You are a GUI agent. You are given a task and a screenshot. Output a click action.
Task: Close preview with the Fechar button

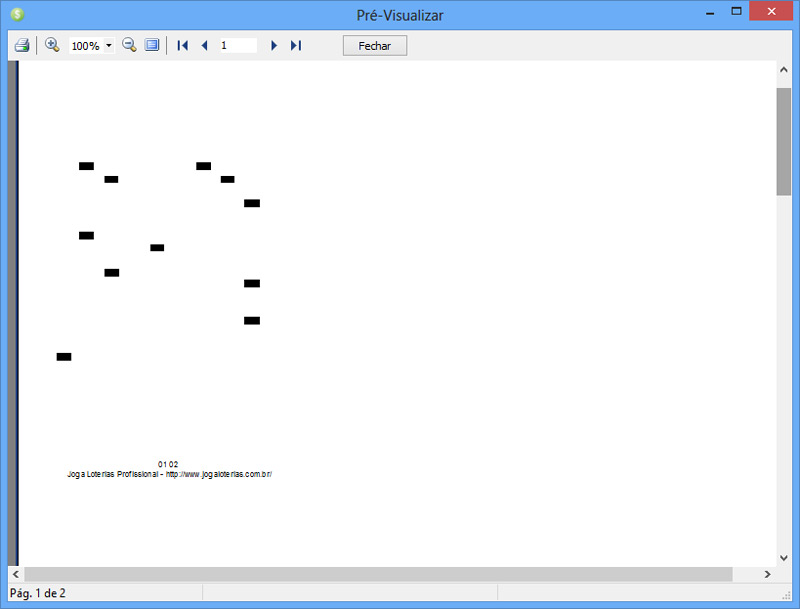pyautogui.click(x=375, y=45)
